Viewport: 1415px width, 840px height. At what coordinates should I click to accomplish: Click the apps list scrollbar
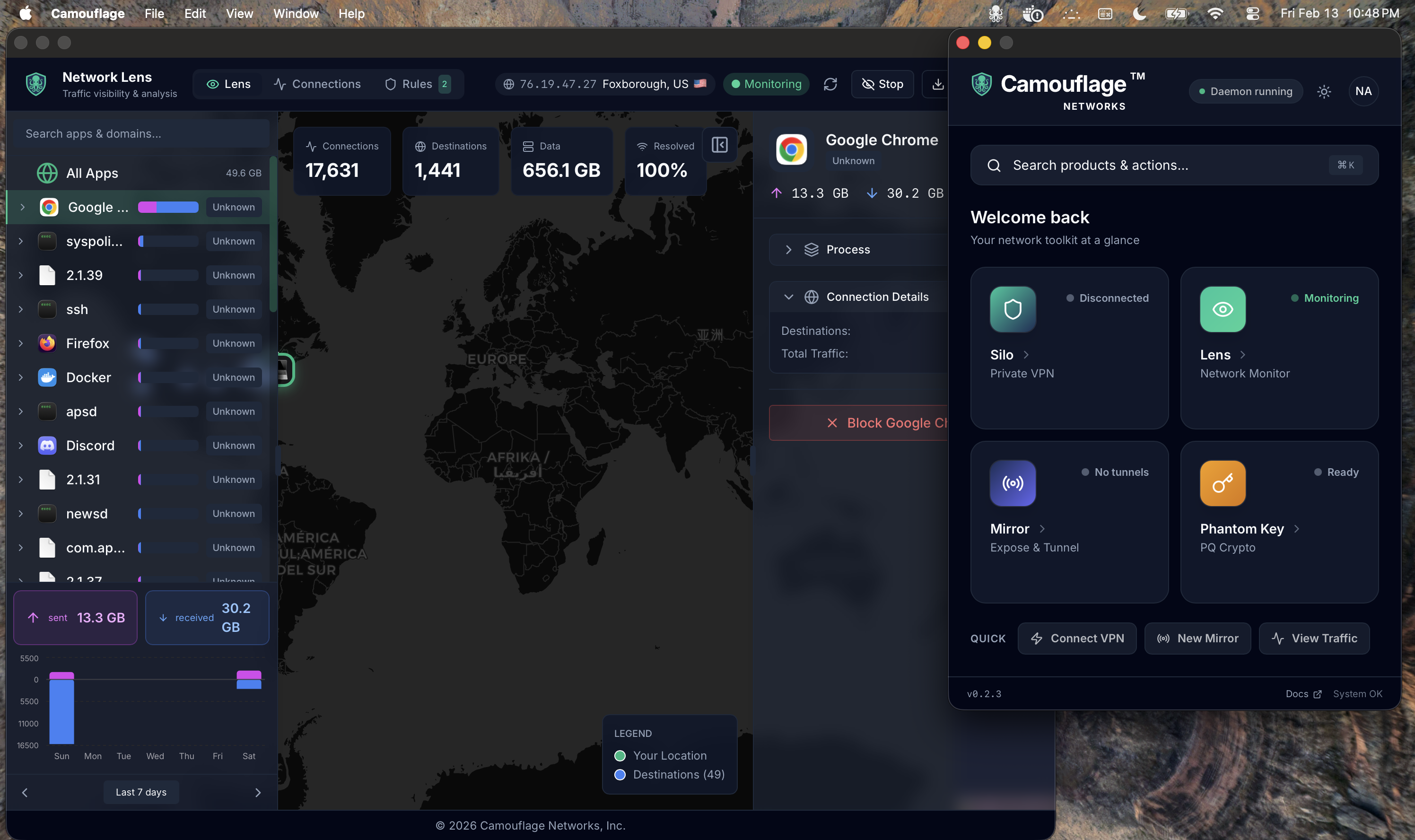click(273, 234)
